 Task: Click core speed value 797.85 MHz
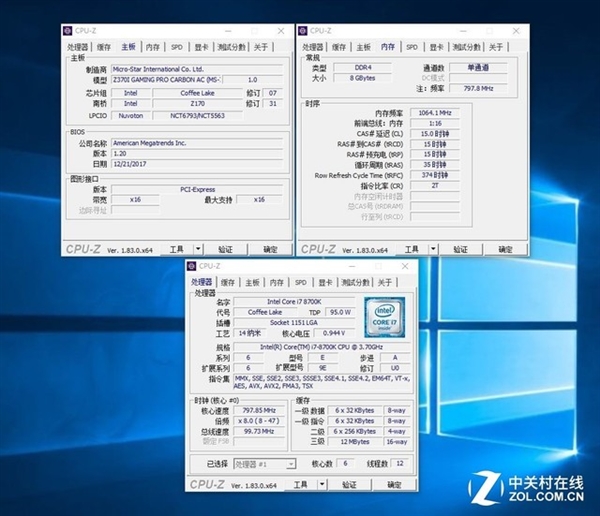point(259,410)
